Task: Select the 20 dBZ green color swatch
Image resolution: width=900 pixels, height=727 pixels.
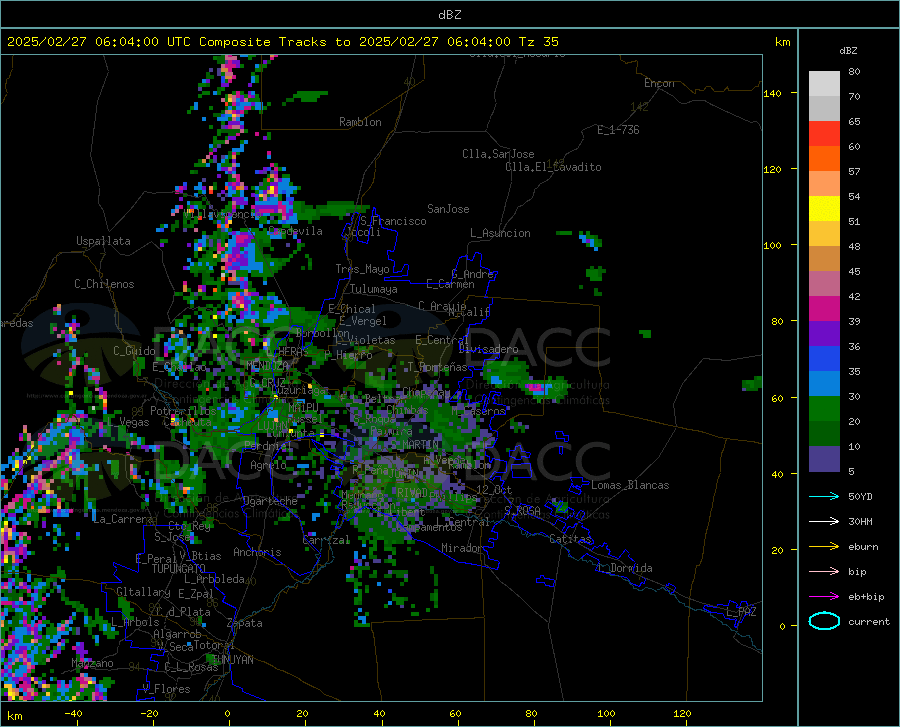Action: (x=824, y=408)
